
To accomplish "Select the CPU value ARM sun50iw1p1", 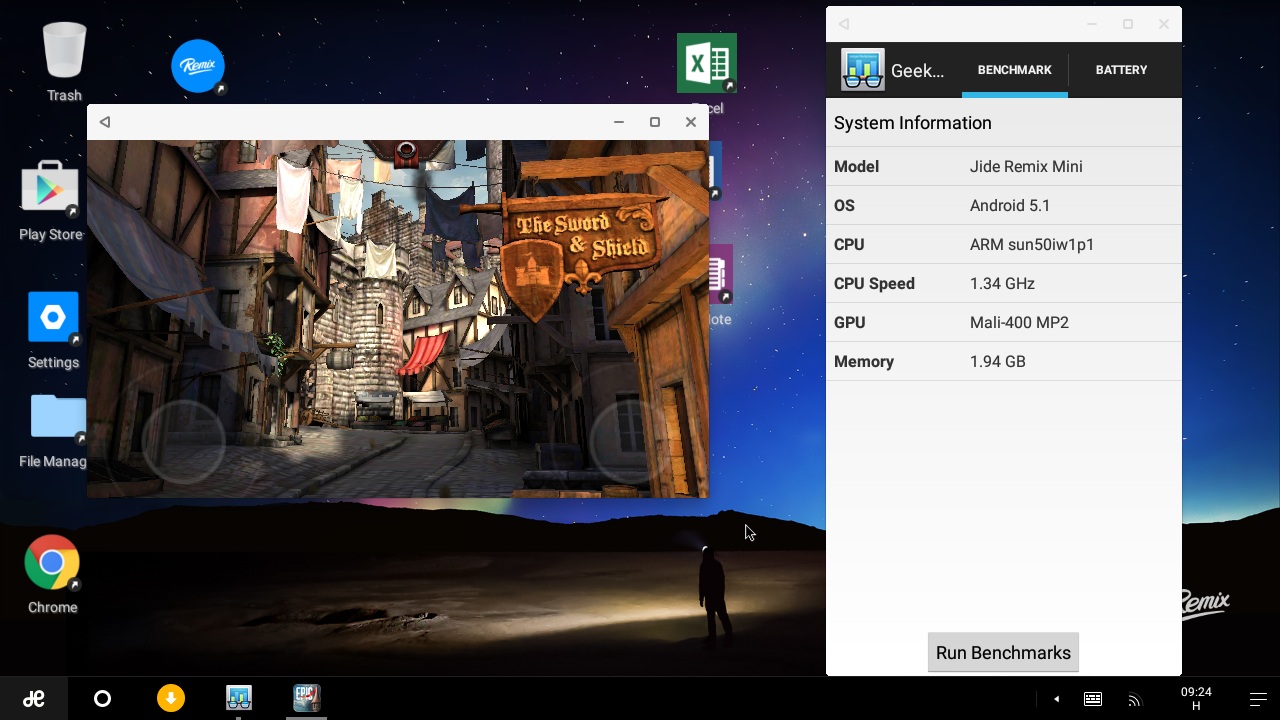I will point(1032,245).
